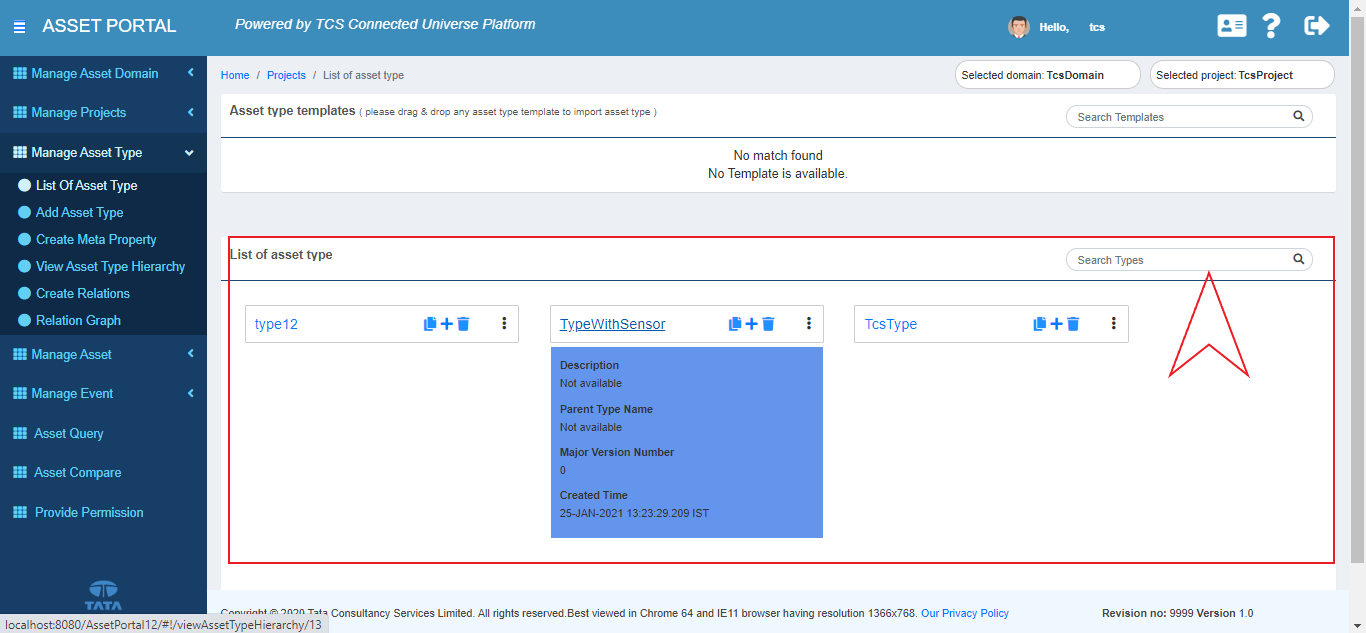Image resolution: width=1366 pixels, height=633 pixels.
Task: Expand Manage Asset menu
Action: pos(190,354)
